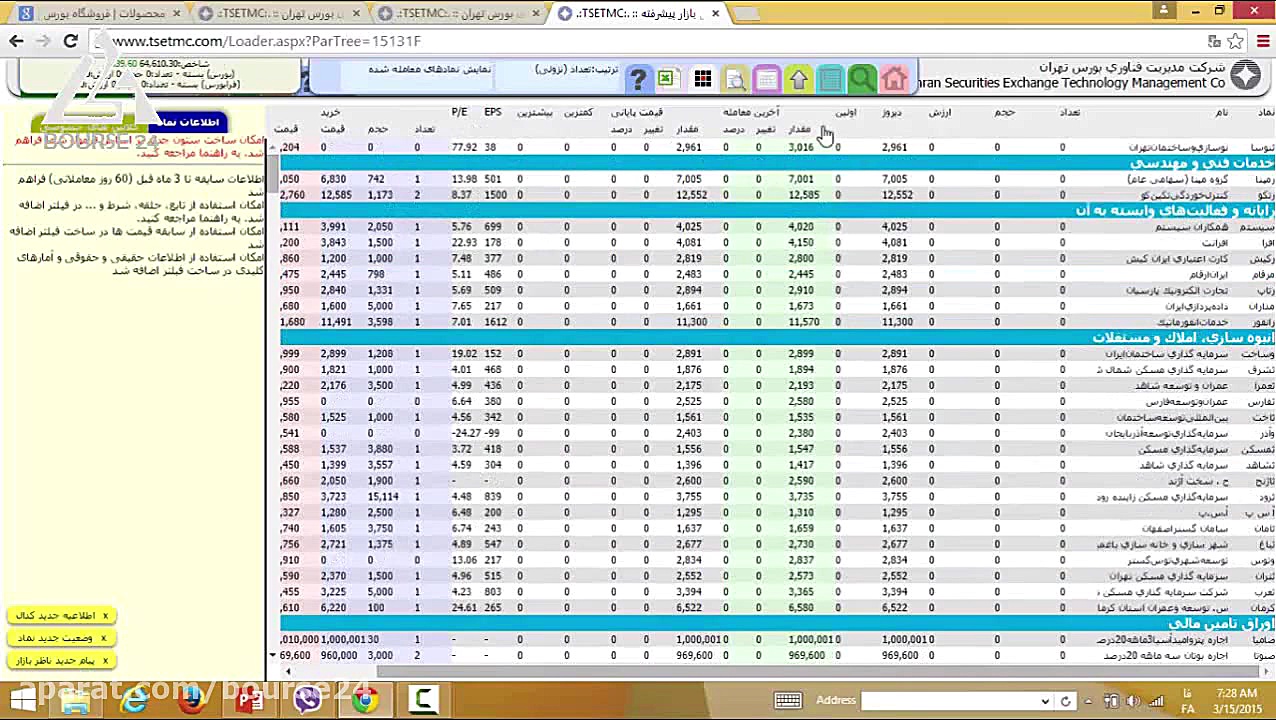This screenshot has width=1276, height=720.
Task: Collapse the 'انبوه سازی، املاک و مستغلات' sector header
Action: pos(777,338)
